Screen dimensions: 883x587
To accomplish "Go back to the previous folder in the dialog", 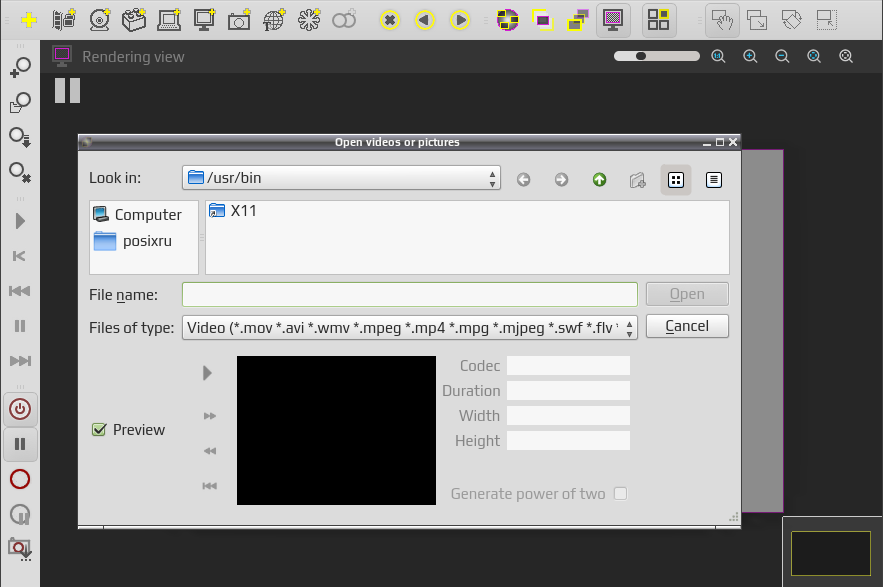I will [x=524, y=180].
